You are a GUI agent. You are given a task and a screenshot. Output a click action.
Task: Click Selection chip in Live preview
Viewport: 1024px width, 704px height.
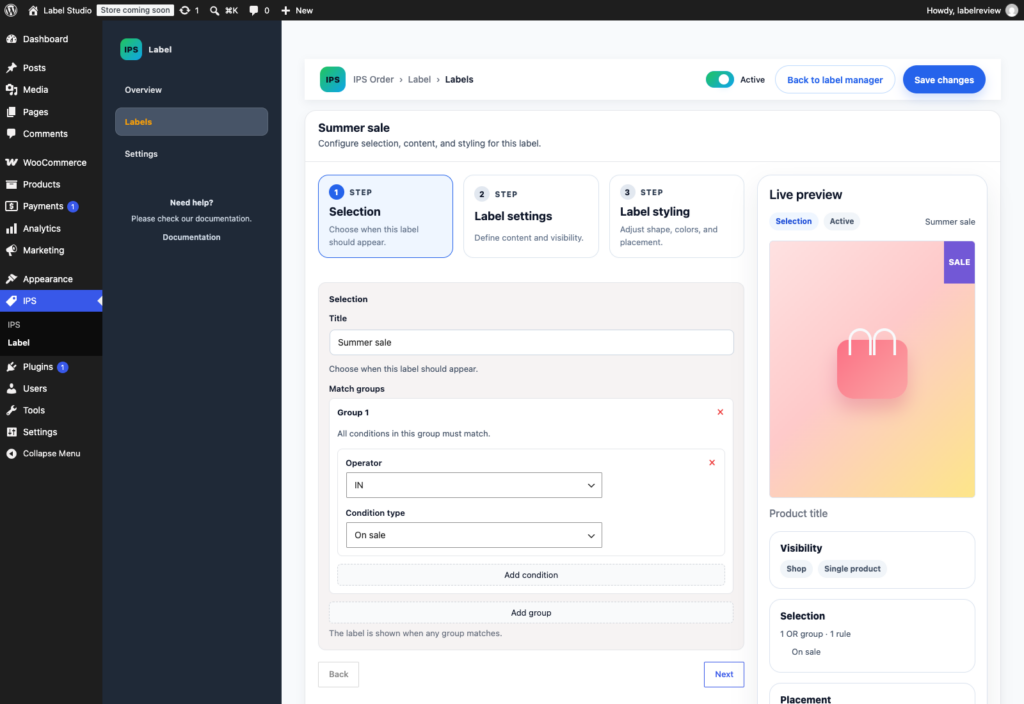793,221
